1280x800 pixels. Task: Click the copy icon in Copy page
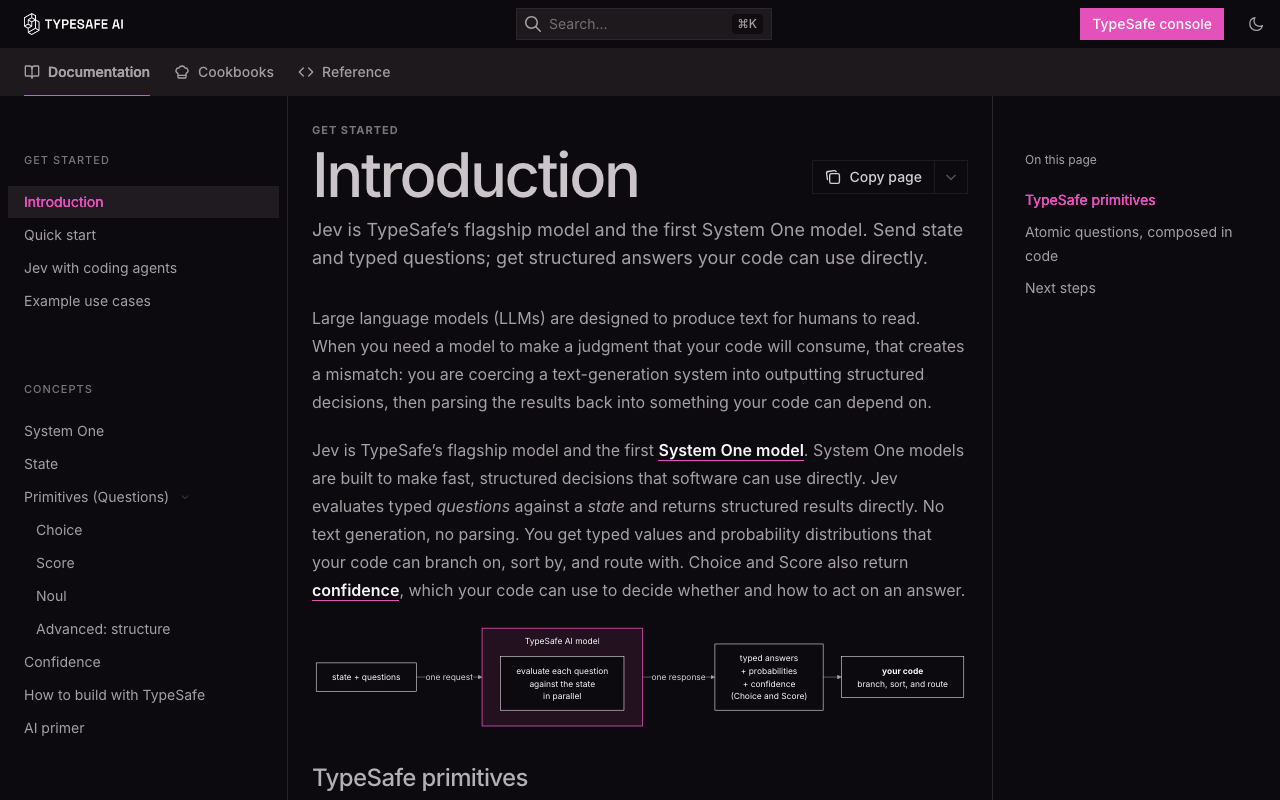(833, 177)
